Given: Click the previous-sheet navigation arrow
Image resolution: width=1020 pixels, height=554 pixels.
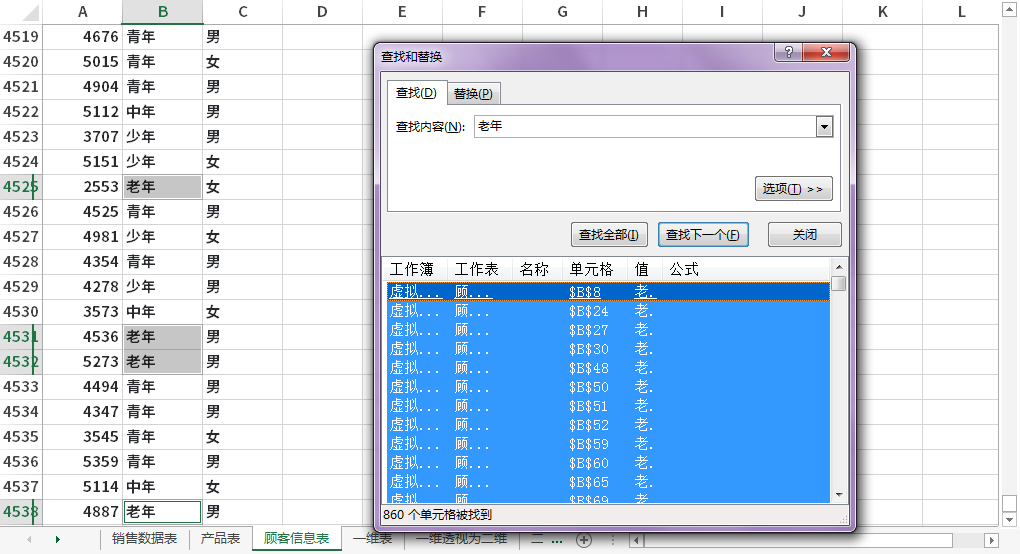Looking at the screenshot, I should (x=29, y=539).
